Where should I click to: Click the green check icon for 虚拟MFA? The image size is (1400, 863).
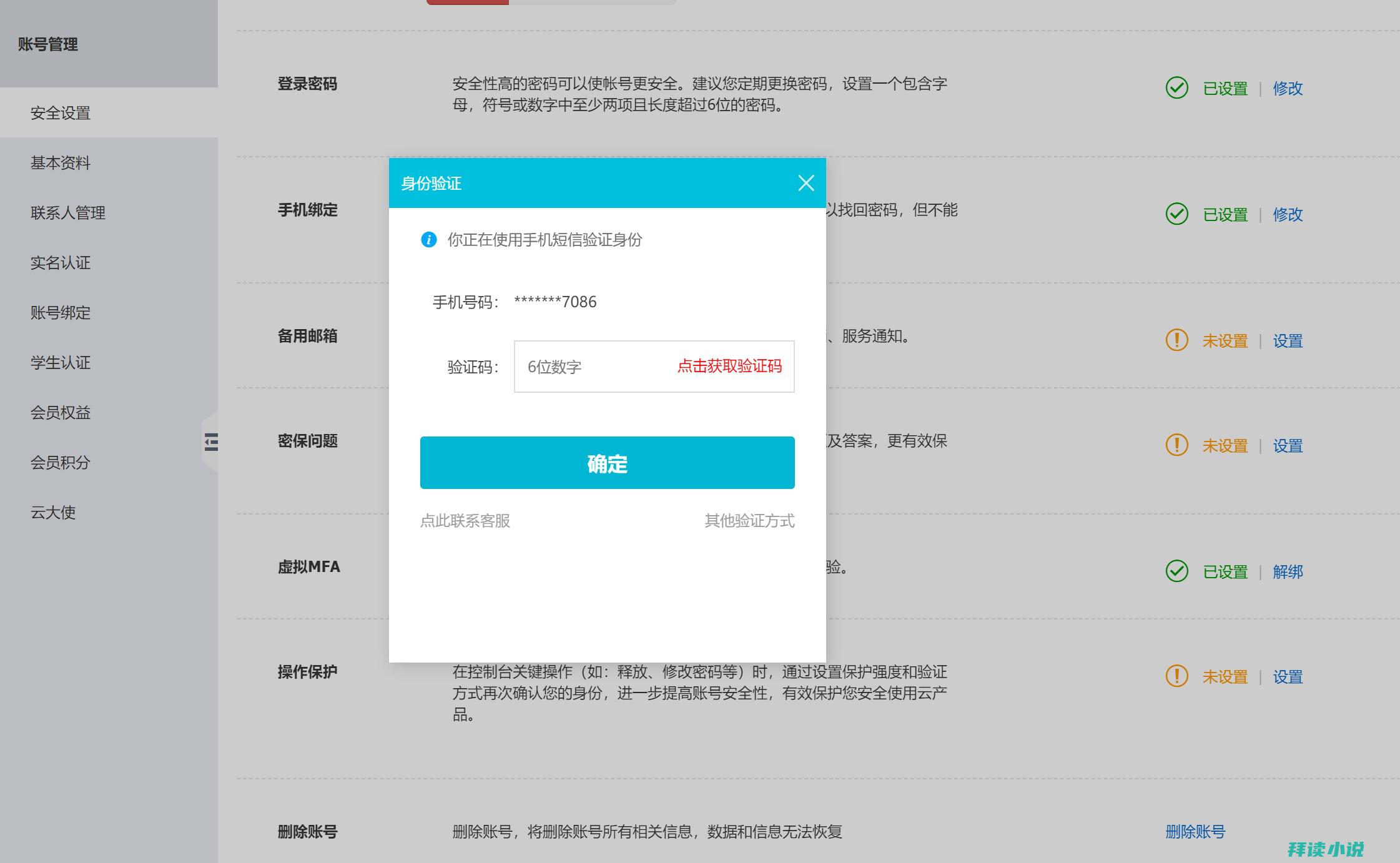pyautogui.click(x=1177, y=571)
